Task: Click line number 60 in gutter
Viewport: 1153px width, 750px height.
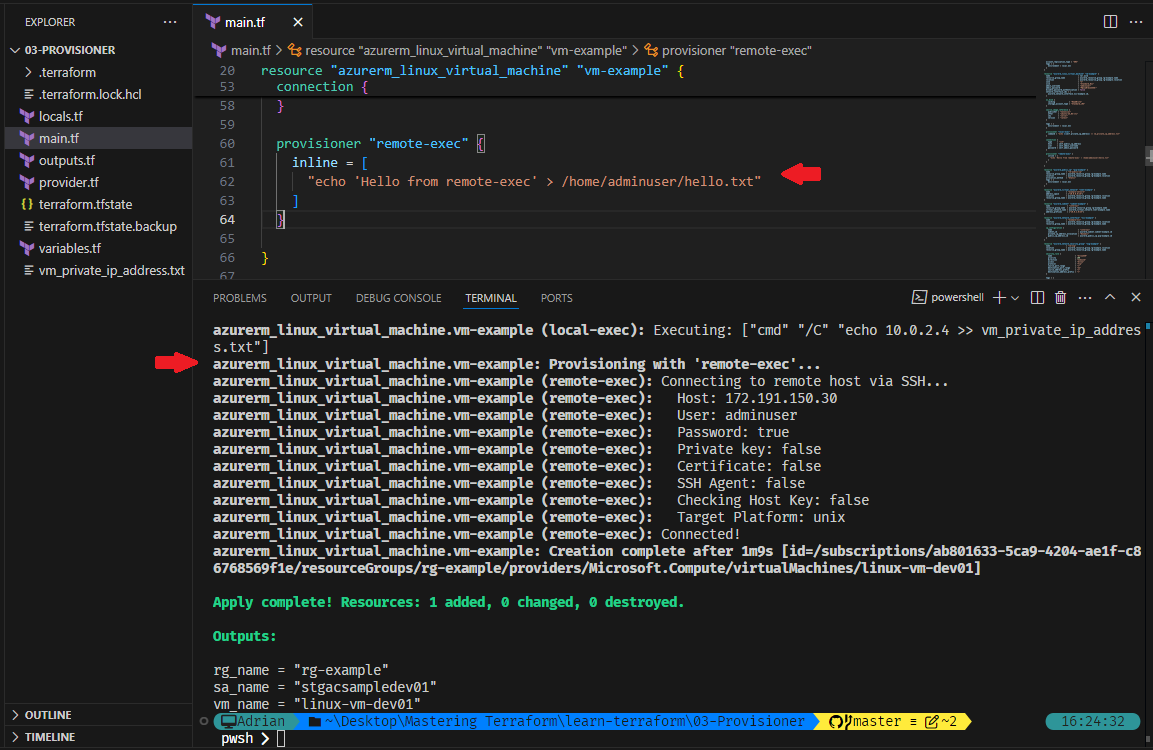Action: tap(227, 143)
